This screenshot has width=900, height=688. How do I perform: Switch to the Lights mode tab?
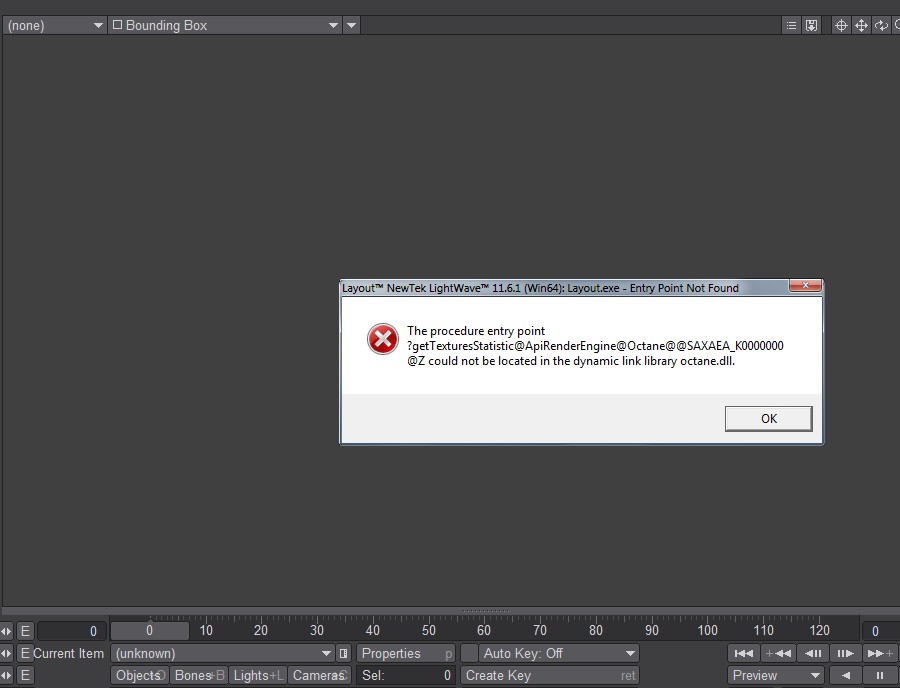[258, 675]
